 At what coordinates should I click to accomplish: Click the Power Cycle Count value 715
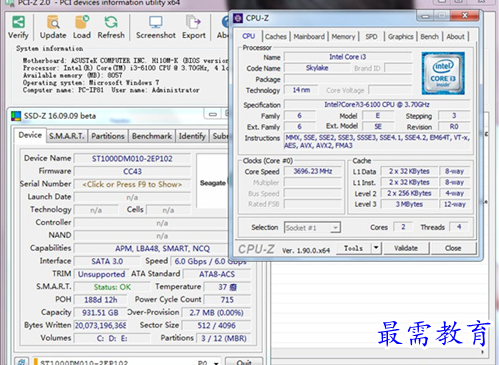point(227,300)
